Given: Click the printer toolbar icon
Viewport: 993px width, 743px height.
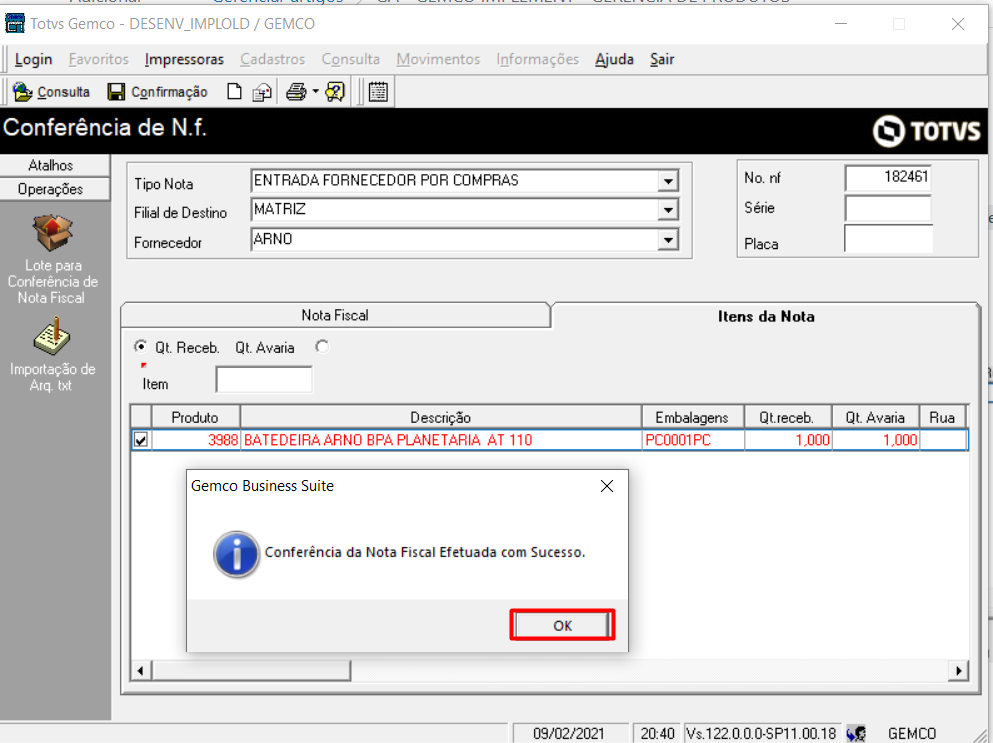Looking at the screenshot, I should pos(296,92).
